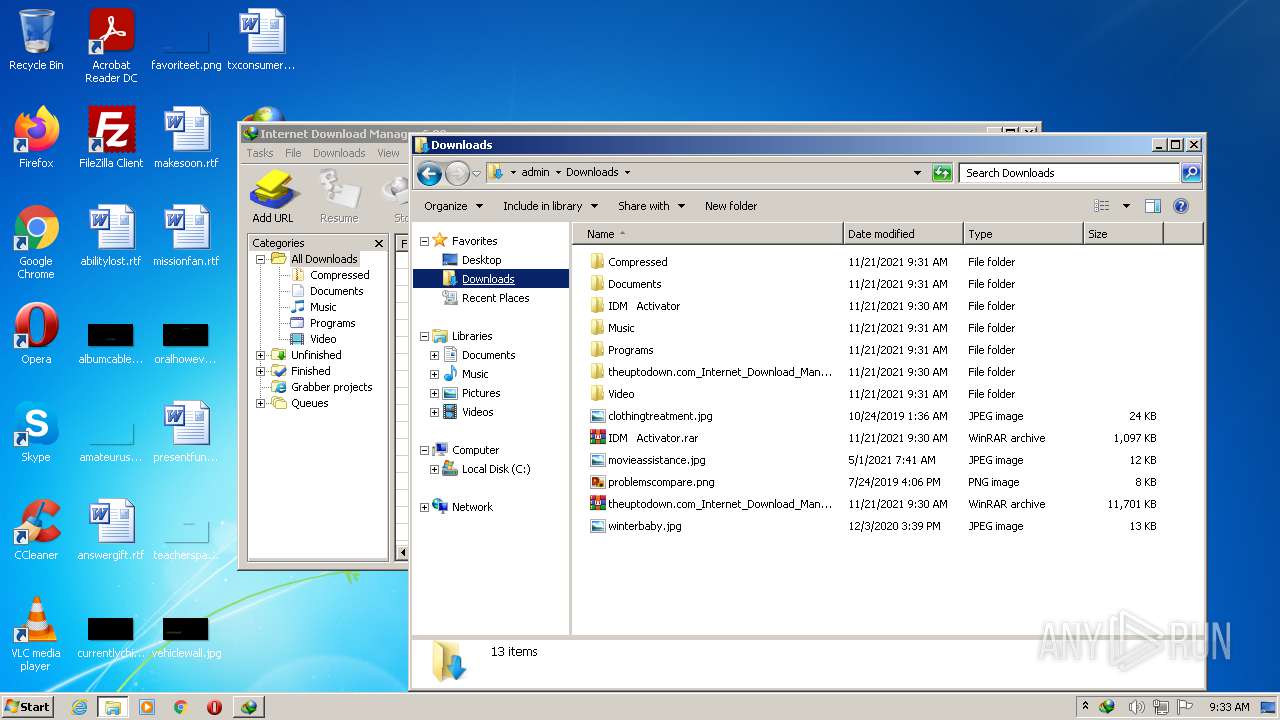Sort by Date modified column header

(903, 234)
